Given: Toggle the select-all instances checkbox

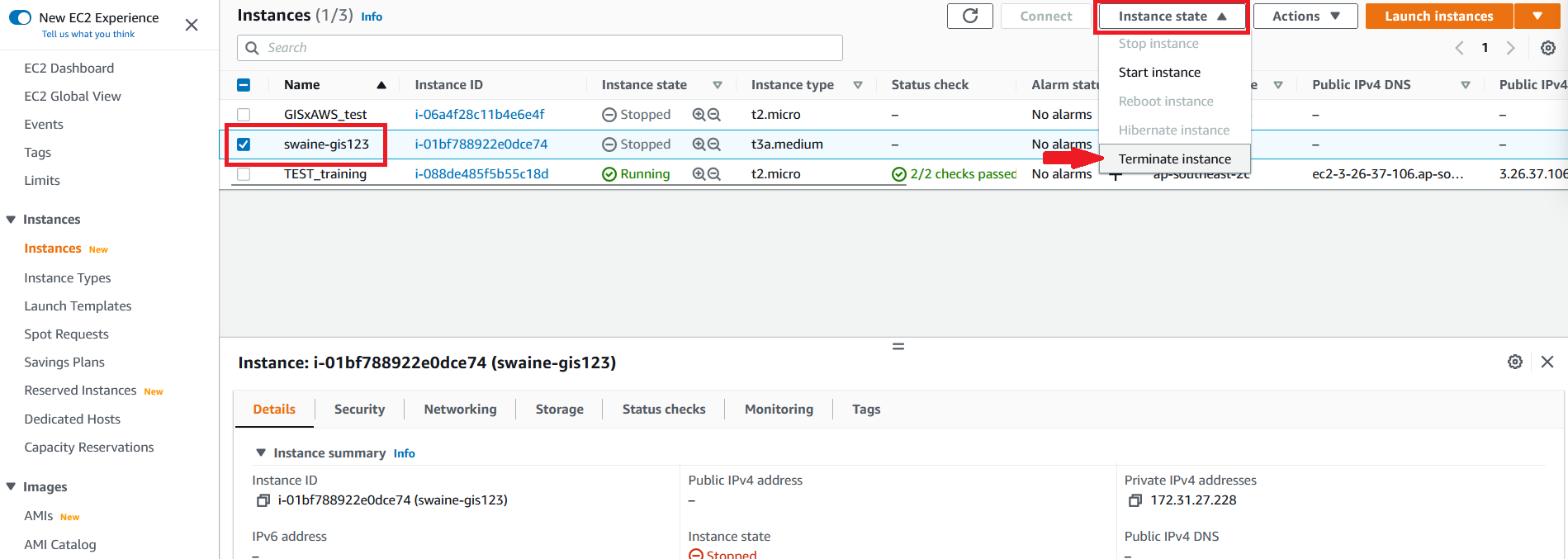Looking at the screenshot, I should [244, 85].
